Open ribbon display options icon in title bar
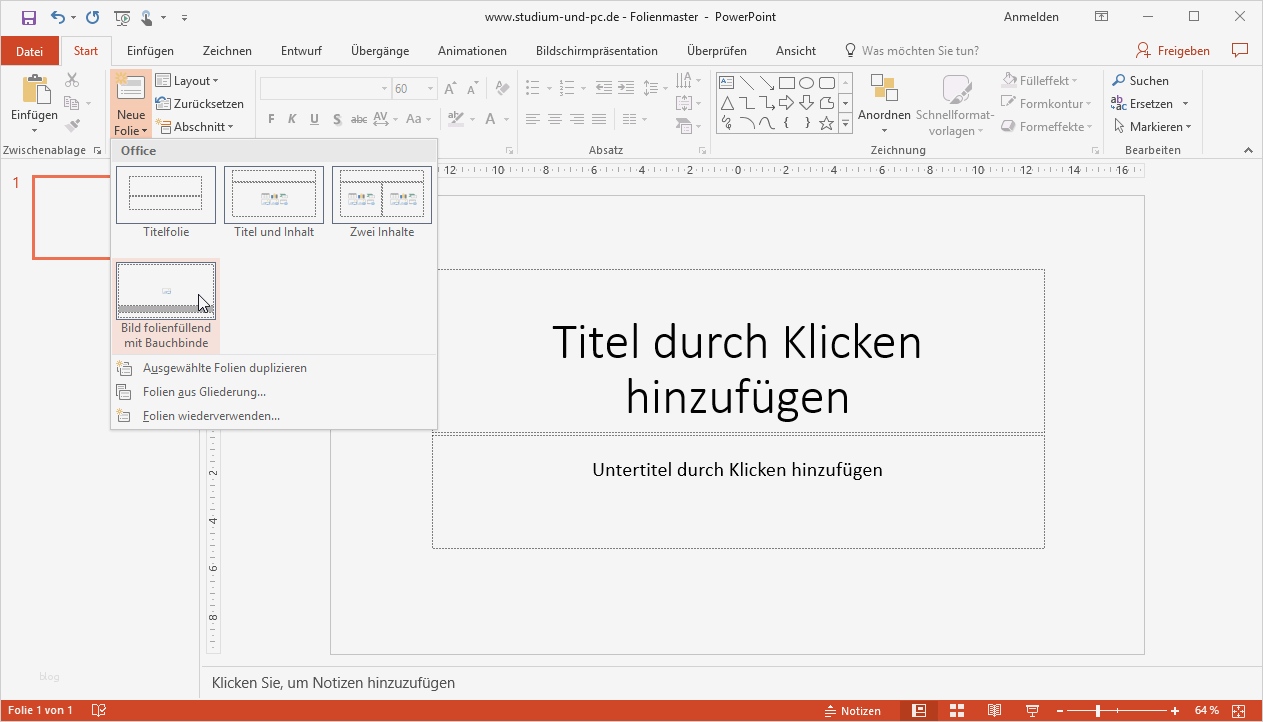Image resolution: width=1263 pixels, height=722 pixels. [x=1101, y=17]
